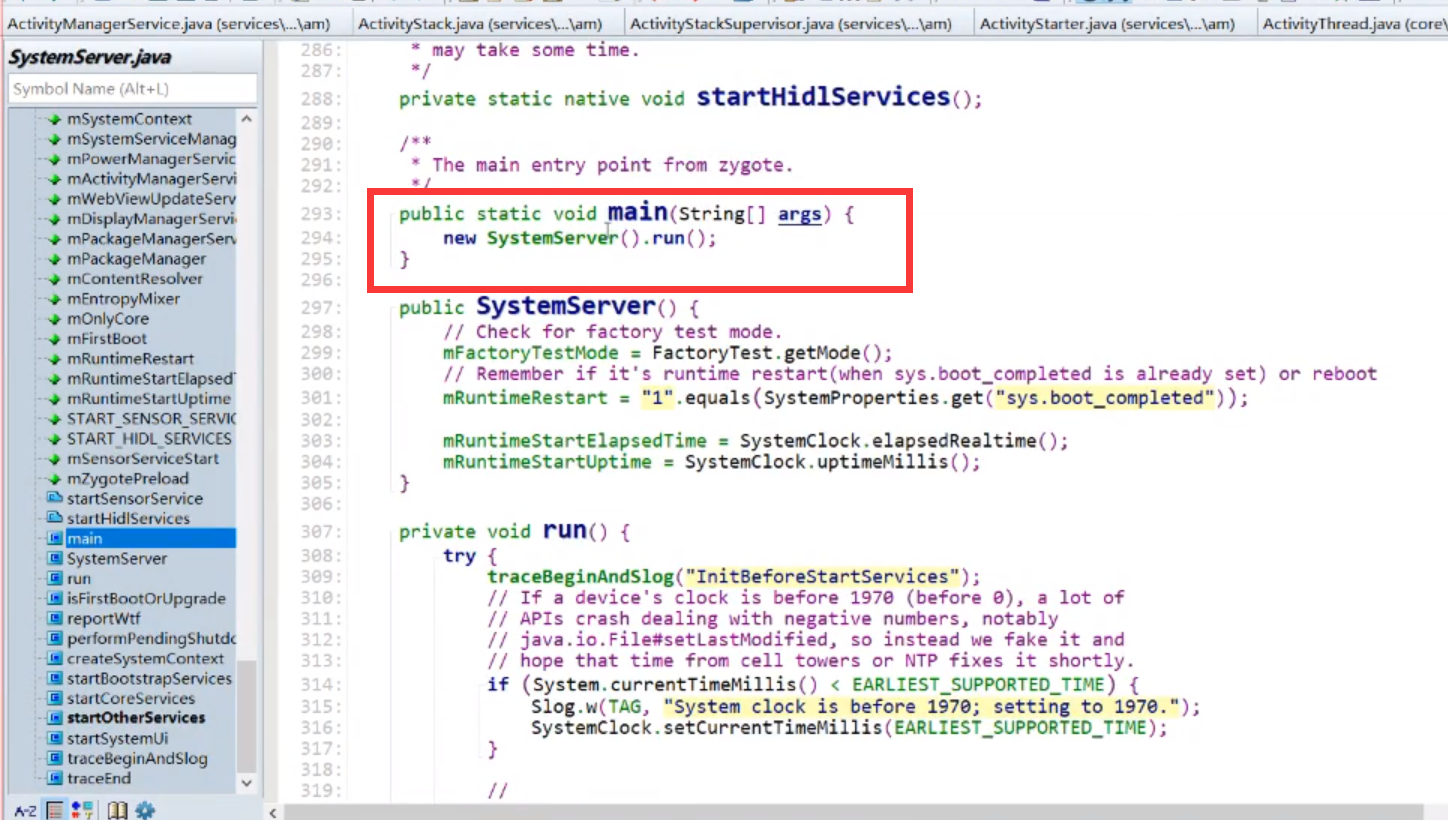Open the book reference icon in symbol panel

click(118, 810)
